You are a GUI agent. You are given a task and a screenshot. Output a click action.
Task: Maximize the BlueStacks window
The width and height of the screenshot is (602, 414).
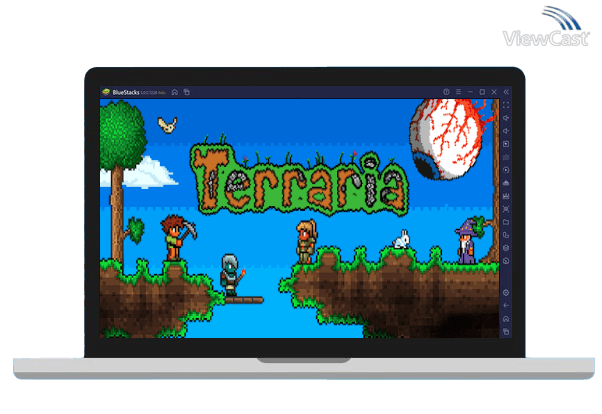tap(482, 92)
